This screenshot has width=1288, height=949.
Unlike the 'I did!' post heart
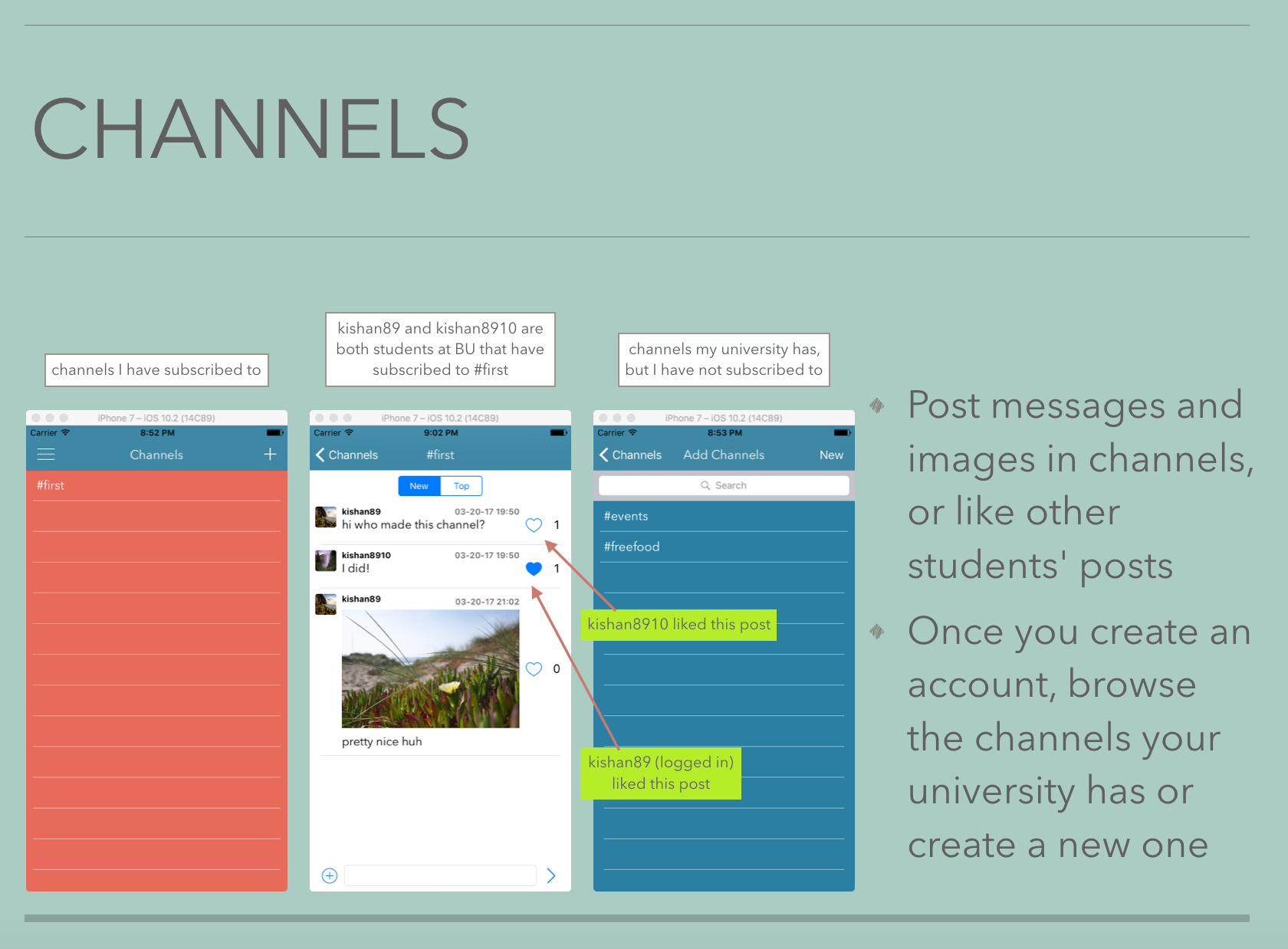click(x=534, y=569)
